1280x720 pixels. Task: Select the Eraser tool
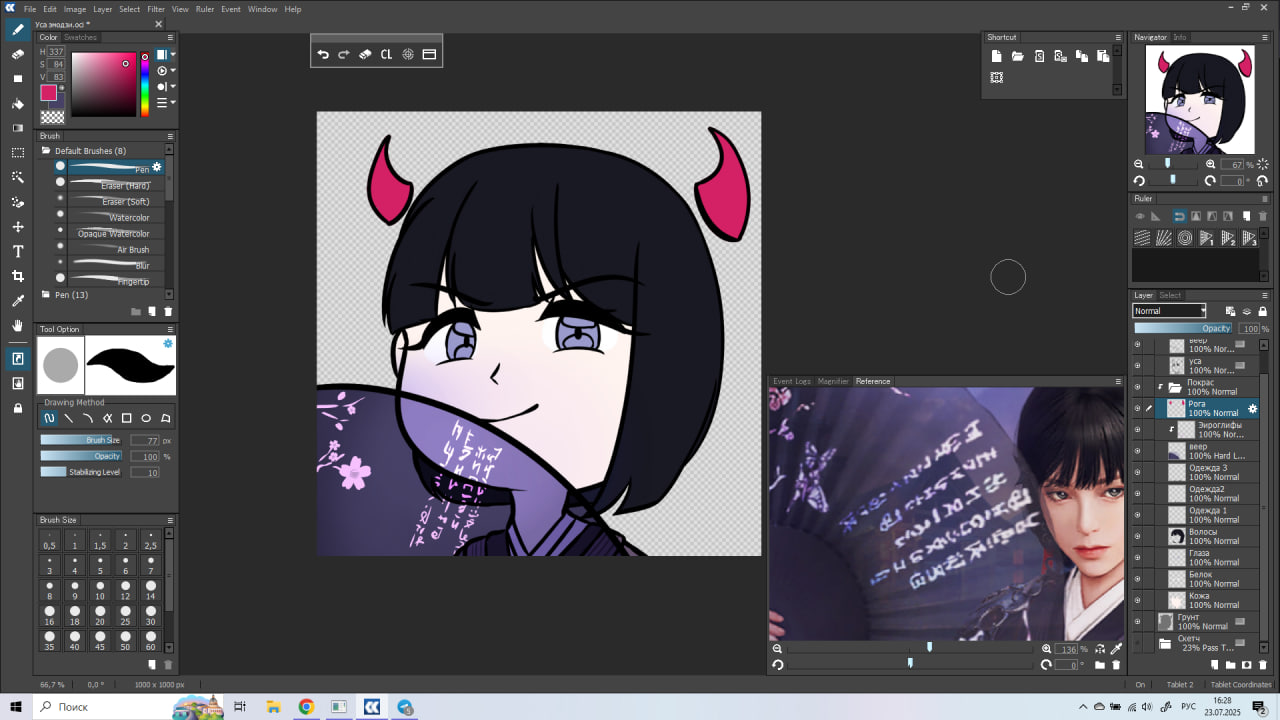pos(18,55)
